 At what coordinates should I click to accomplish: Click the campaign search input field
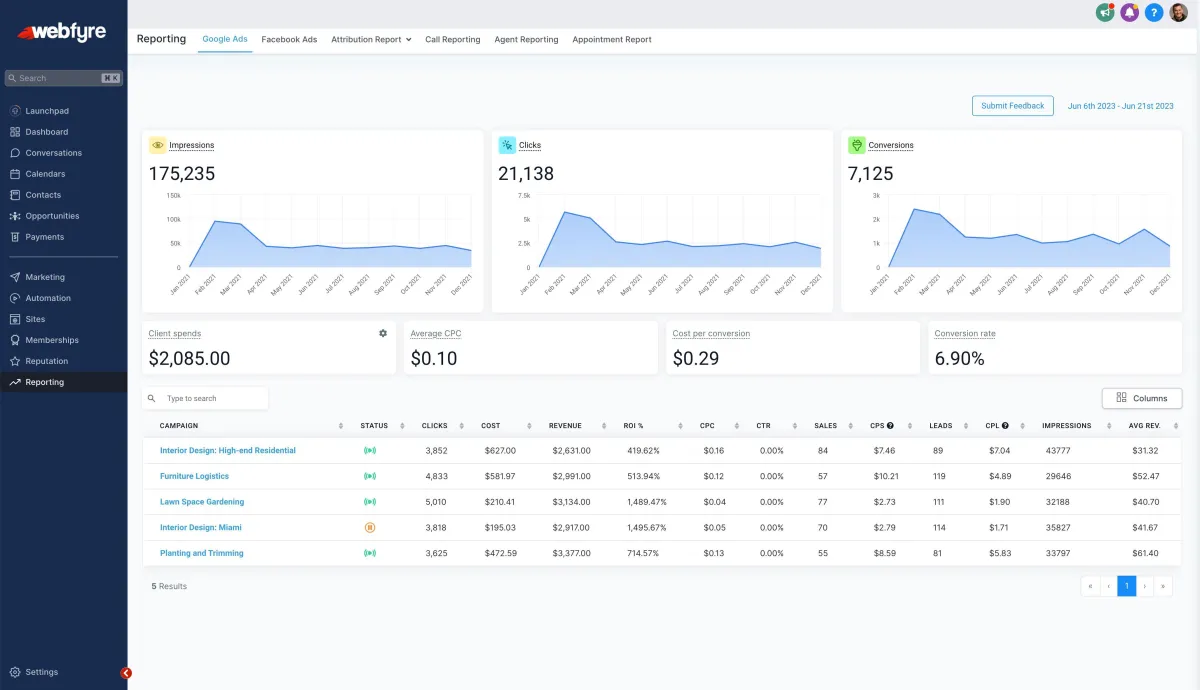click(213, 398)
